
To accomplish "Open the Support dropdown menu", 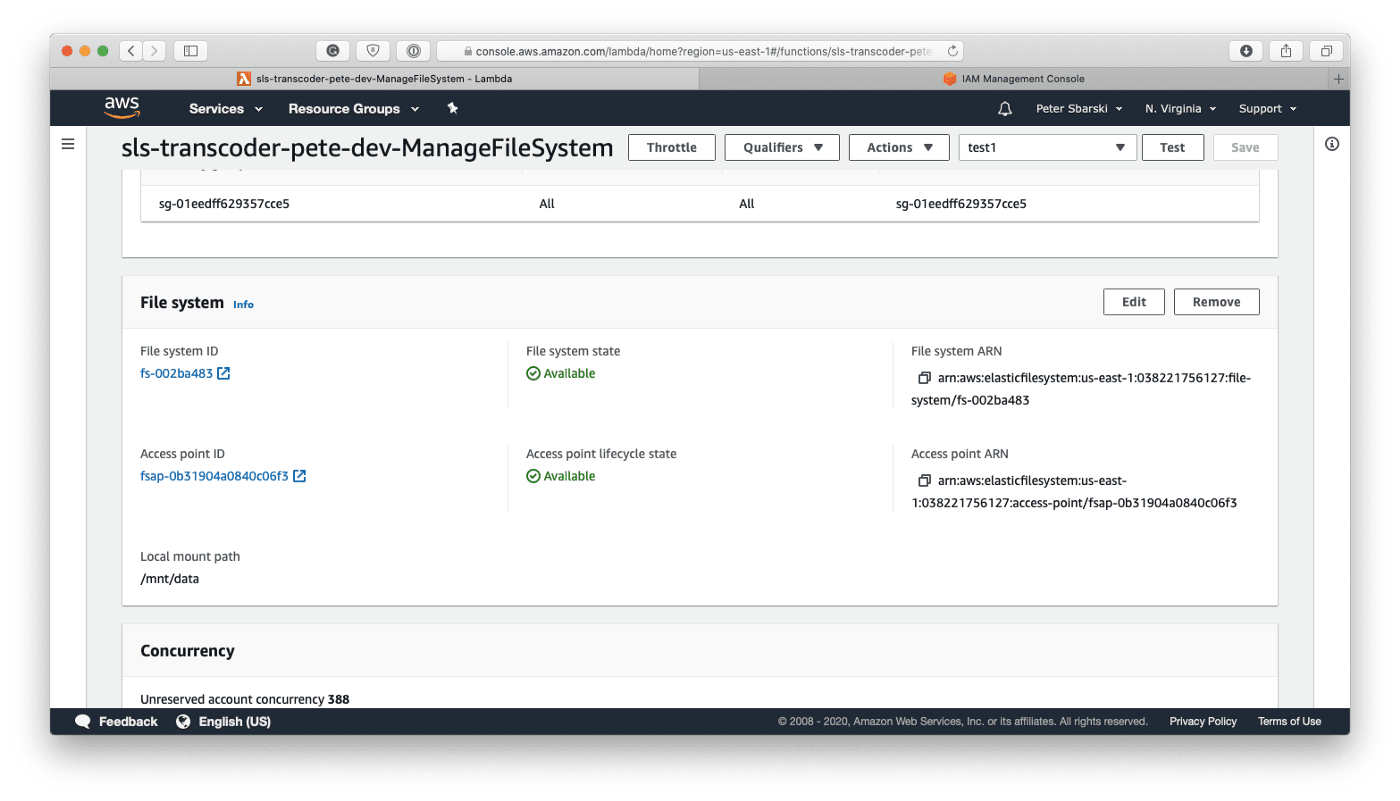I will [1268, 108].
